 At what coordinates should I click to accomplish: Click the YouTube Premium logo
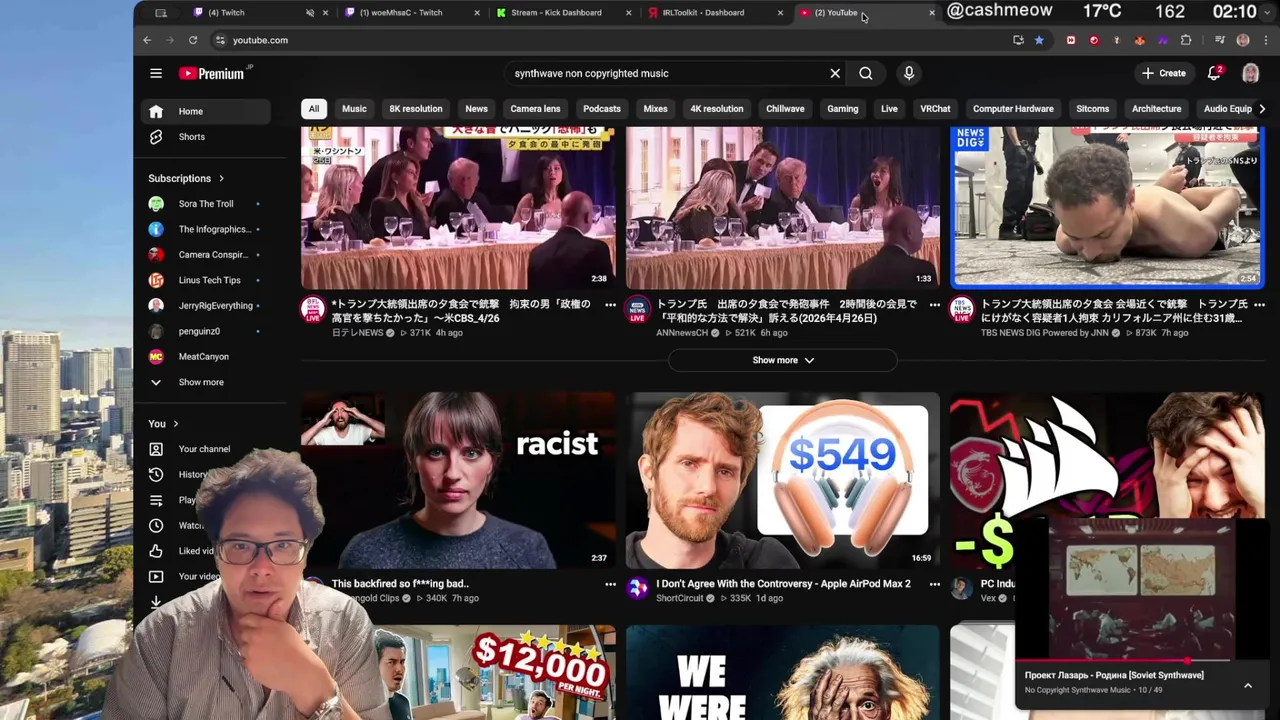[x=213, y=73]
